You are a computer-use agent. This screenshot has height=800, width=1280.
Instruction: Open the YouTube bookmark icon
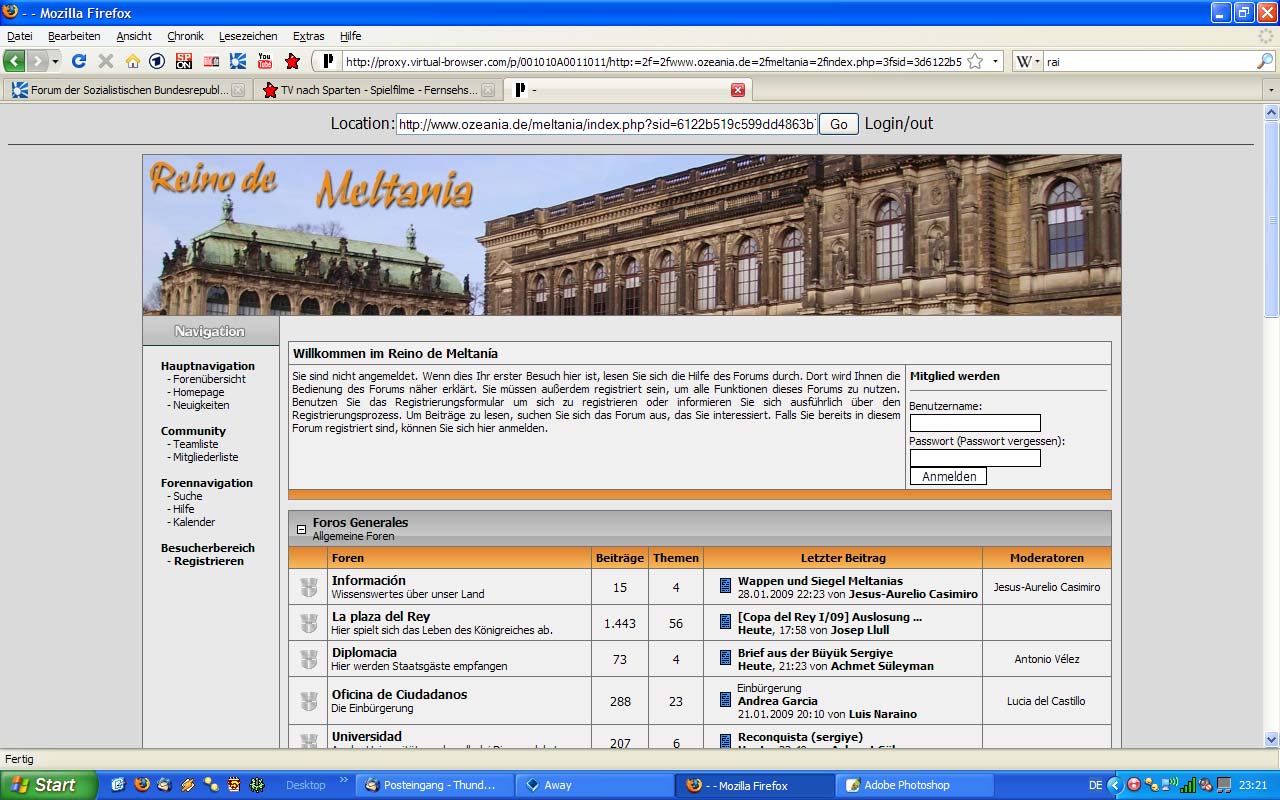265,61
